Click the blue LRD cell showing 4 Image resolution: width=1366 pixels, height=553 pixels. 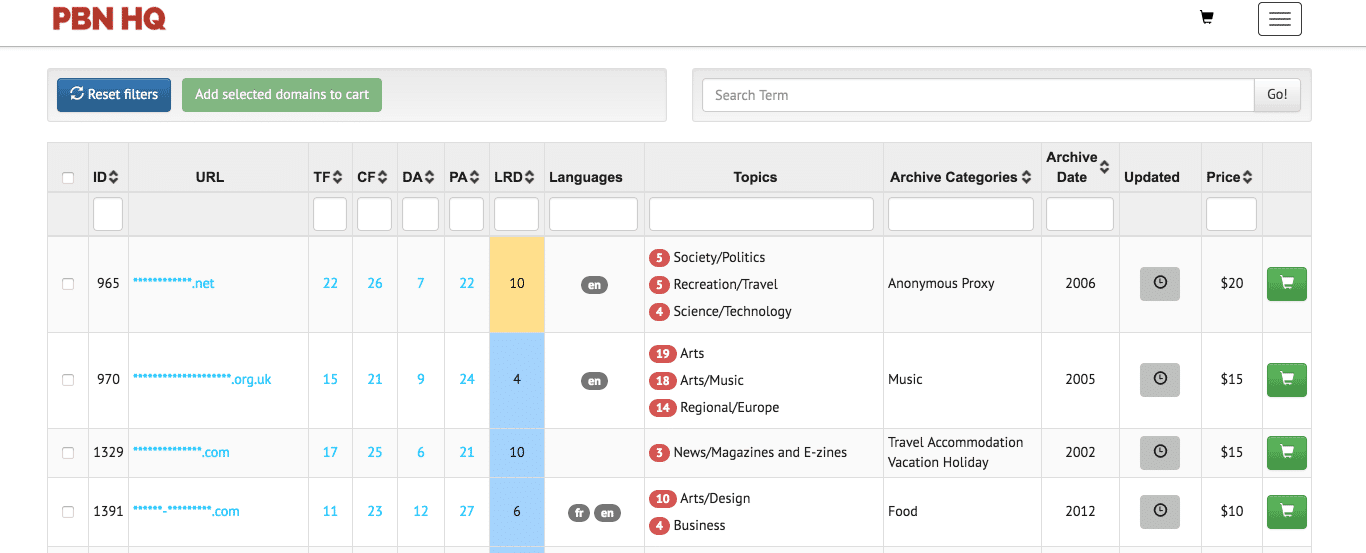point(517,380)
